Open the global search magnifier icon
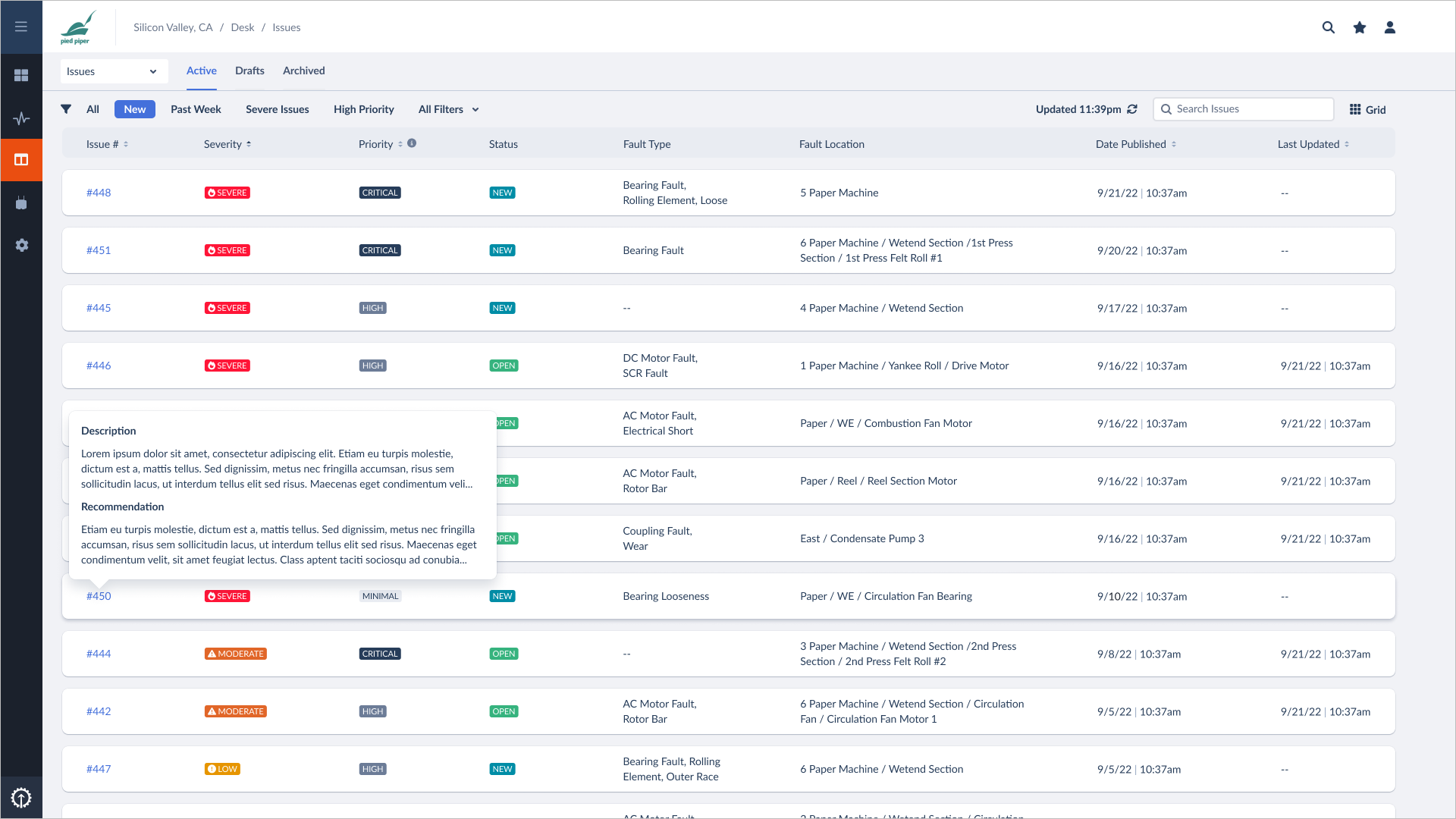 (1329, 27)
